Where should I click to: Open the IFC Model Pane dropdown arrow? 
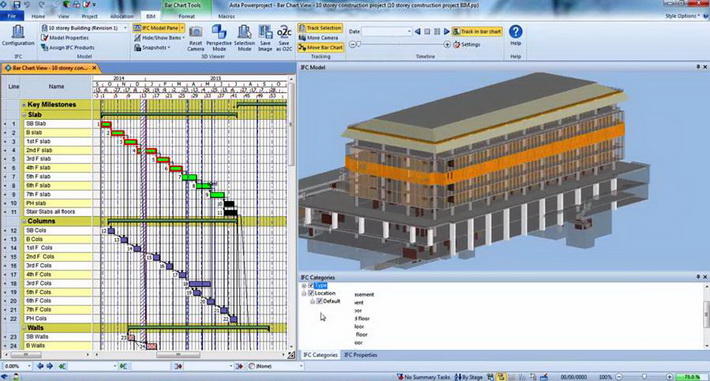[182, 28]
